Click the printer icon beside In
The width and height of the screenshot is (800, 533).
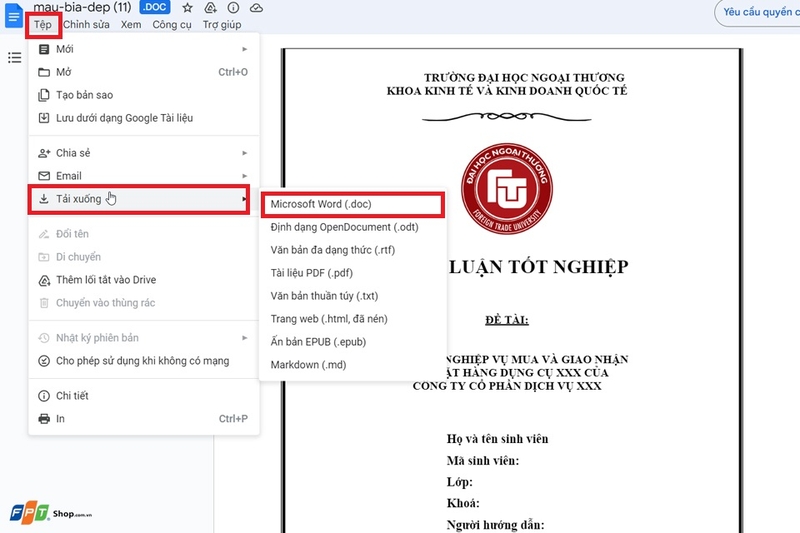click(44, 419)
